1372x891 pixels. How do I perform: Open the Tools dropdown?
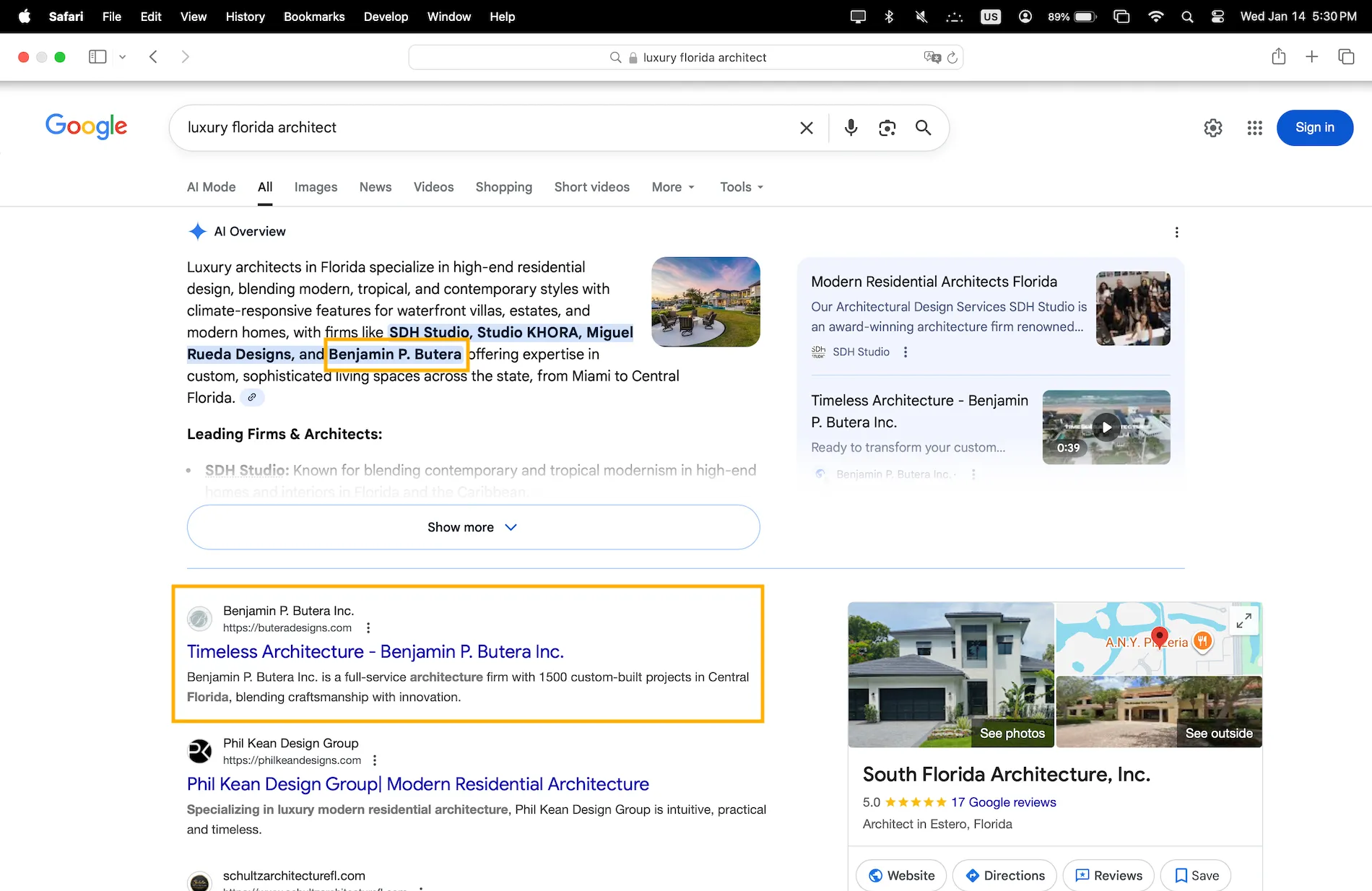point(739,187)
